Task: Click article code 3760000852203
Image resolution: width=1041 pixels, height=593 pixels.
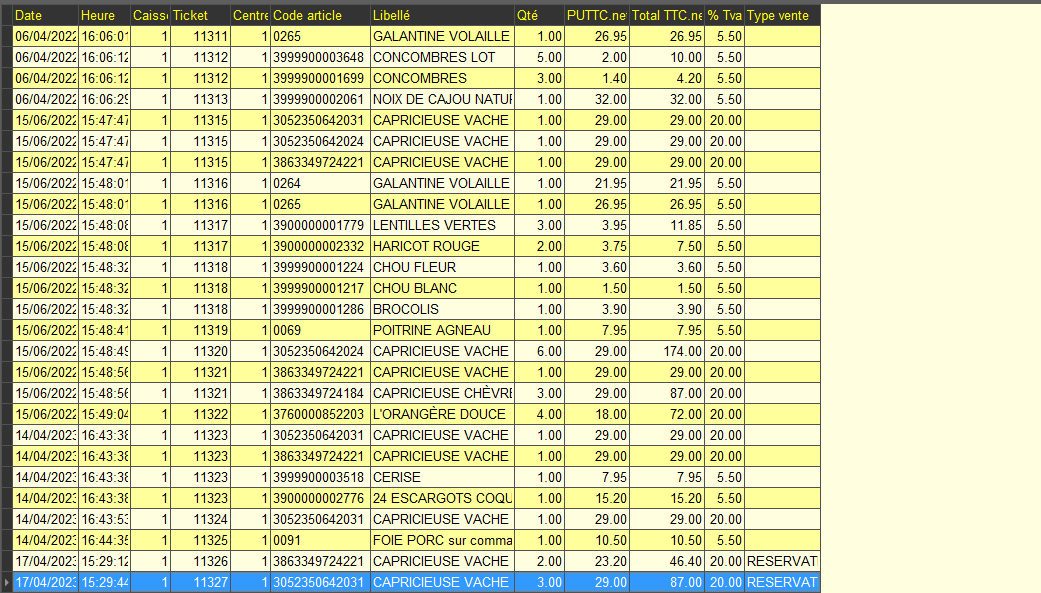Action: pos(321,414)
